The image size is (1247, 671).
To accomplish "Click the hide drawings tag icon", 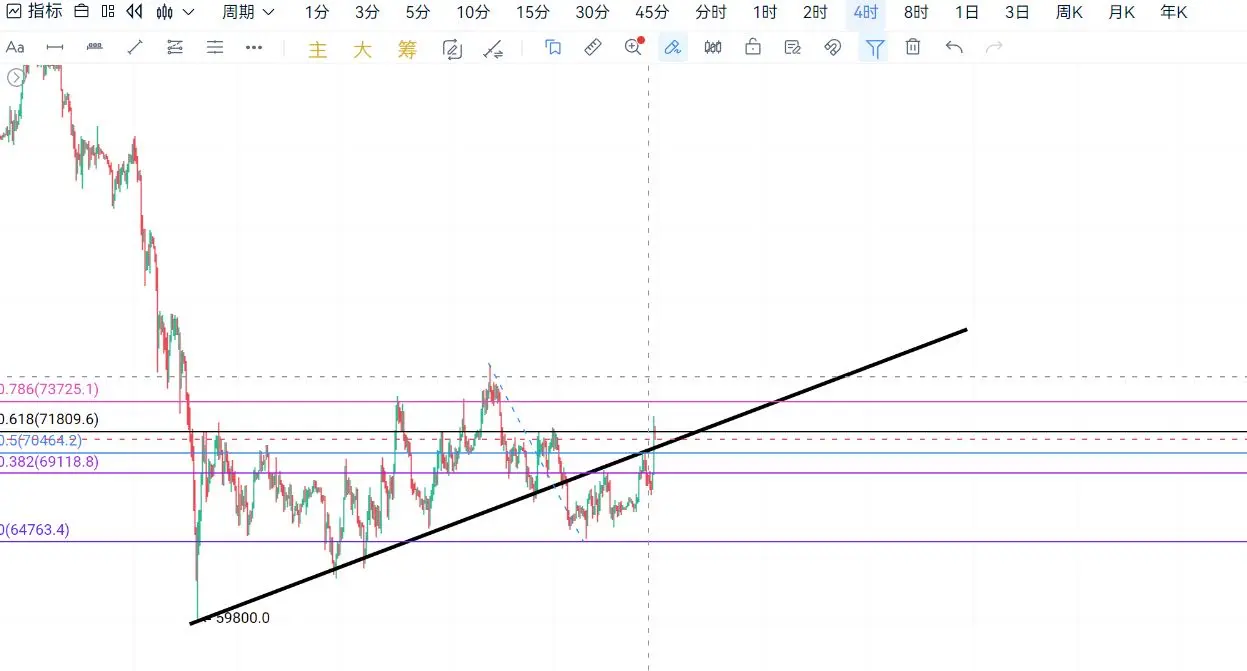I will pos(833,47).
